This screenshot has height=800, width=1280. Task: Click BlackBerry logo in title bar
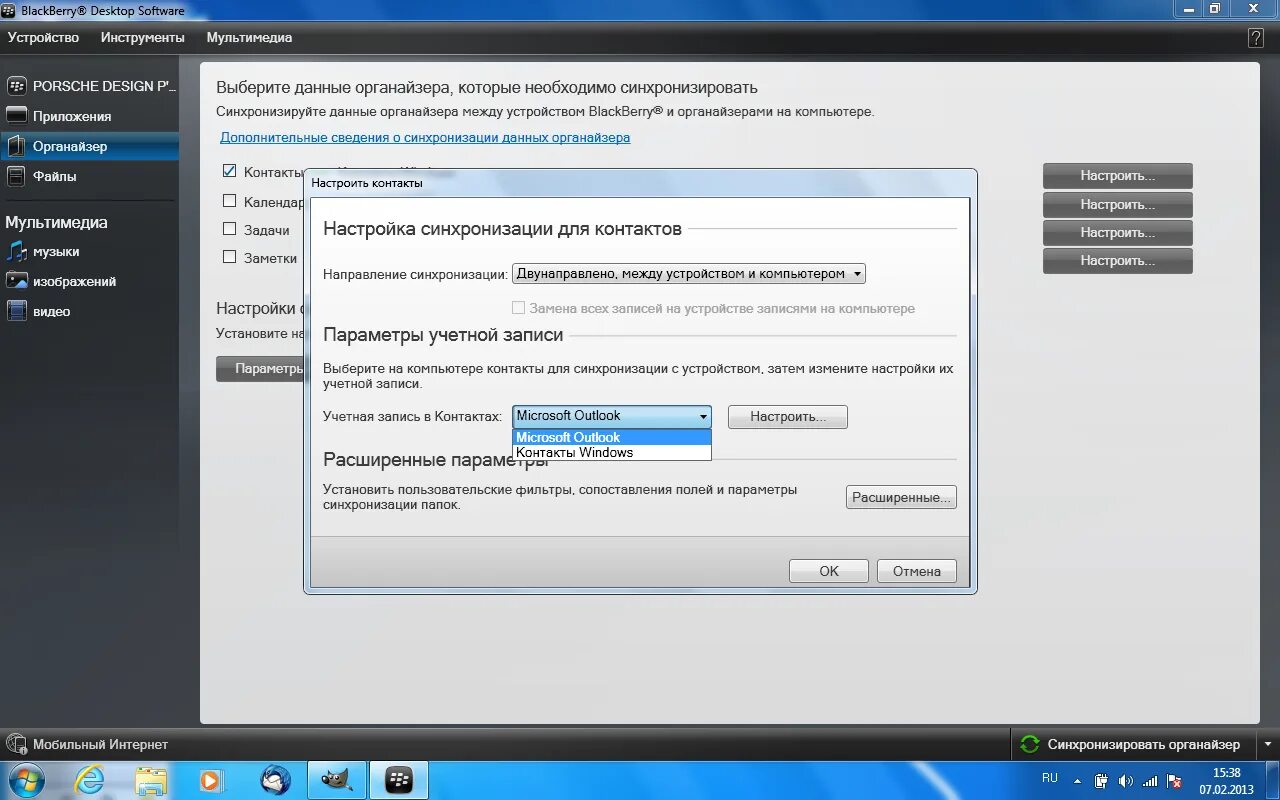click(x=10, y=10)
